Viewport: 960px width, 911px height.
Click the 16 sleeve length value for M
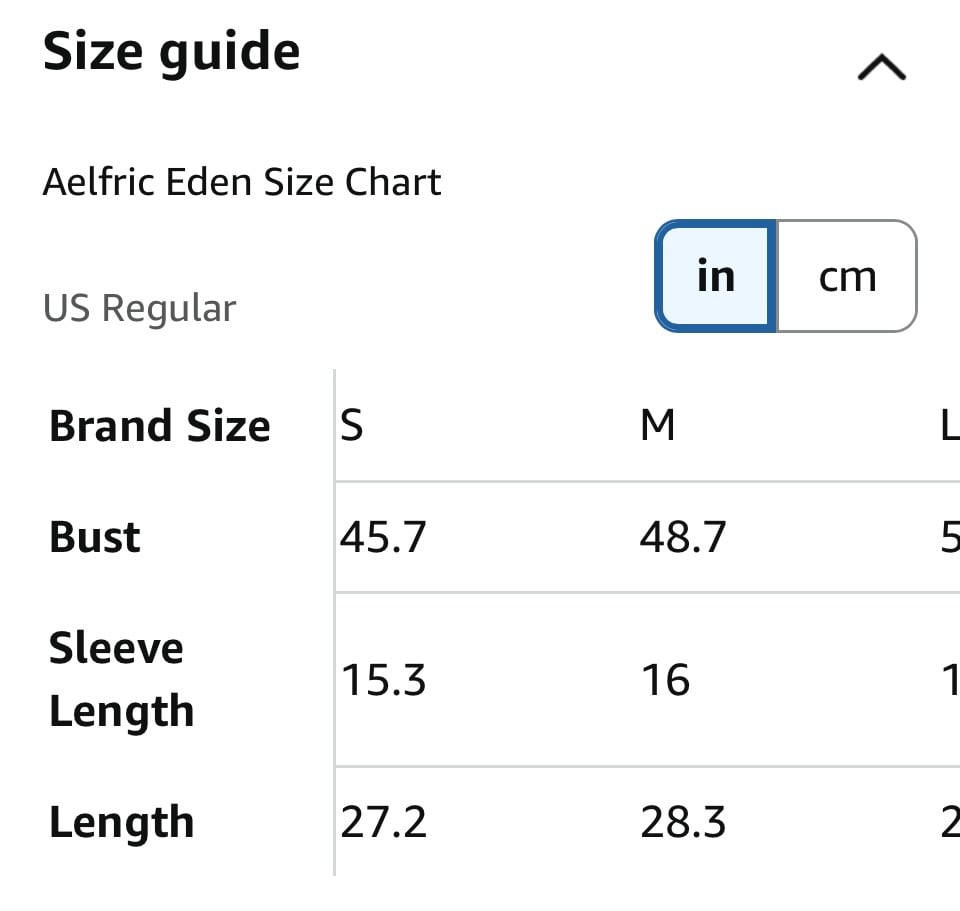pos(666,680)
